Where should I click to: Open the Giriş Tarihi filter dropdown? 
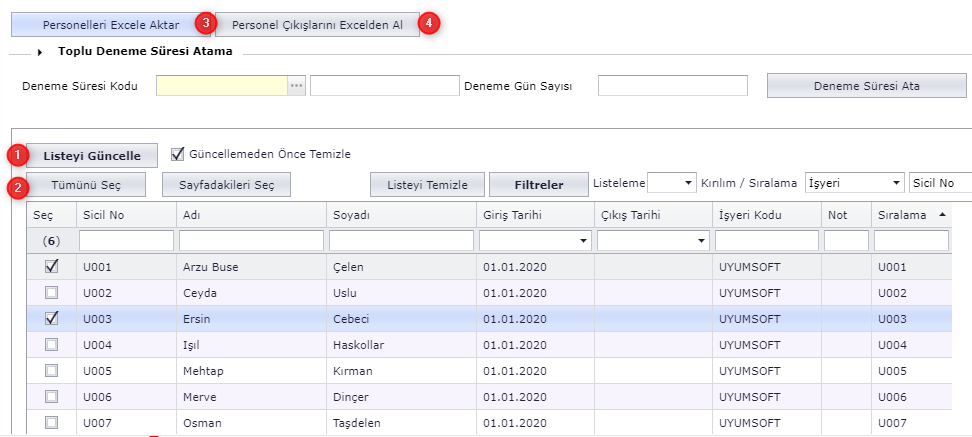coord(583,241)
